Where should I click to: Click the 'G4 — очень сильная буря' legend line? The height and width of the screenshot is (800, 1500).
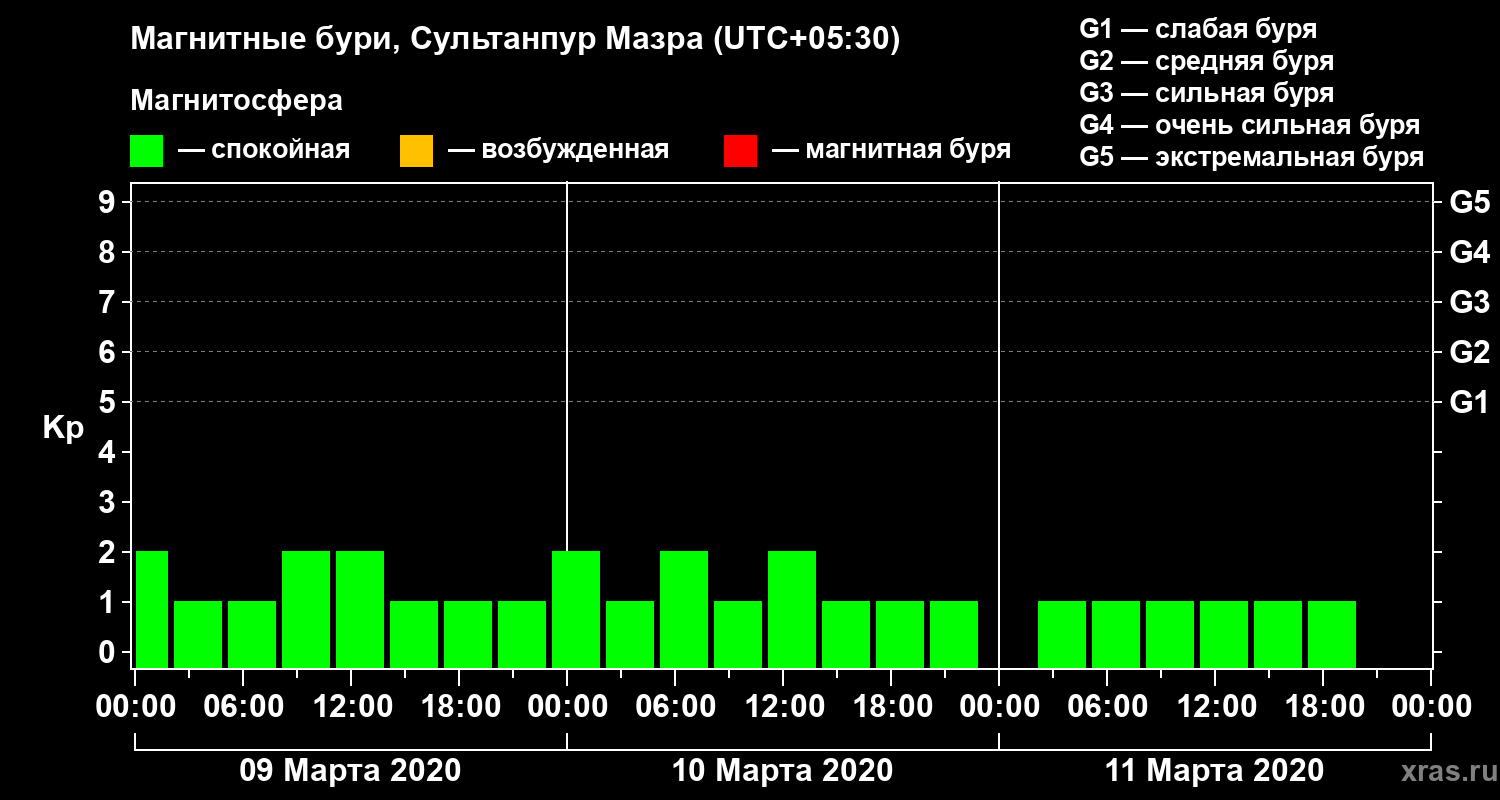(x=1250, y=125)
